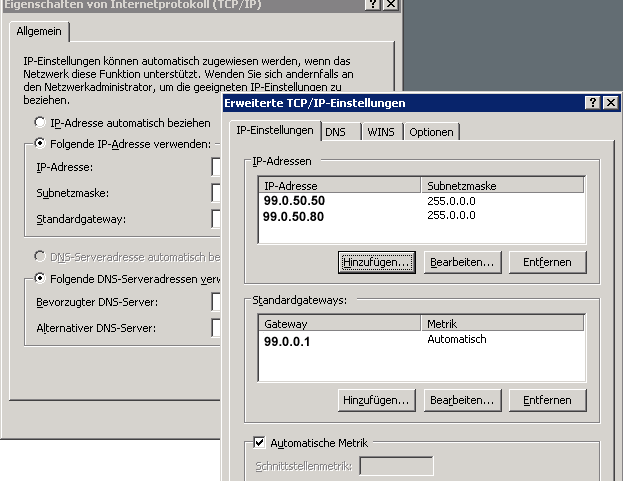Click the IP-Adresse field in Allgemein tab
Viewport: 623px width, 481px height.
pos(216,167)
